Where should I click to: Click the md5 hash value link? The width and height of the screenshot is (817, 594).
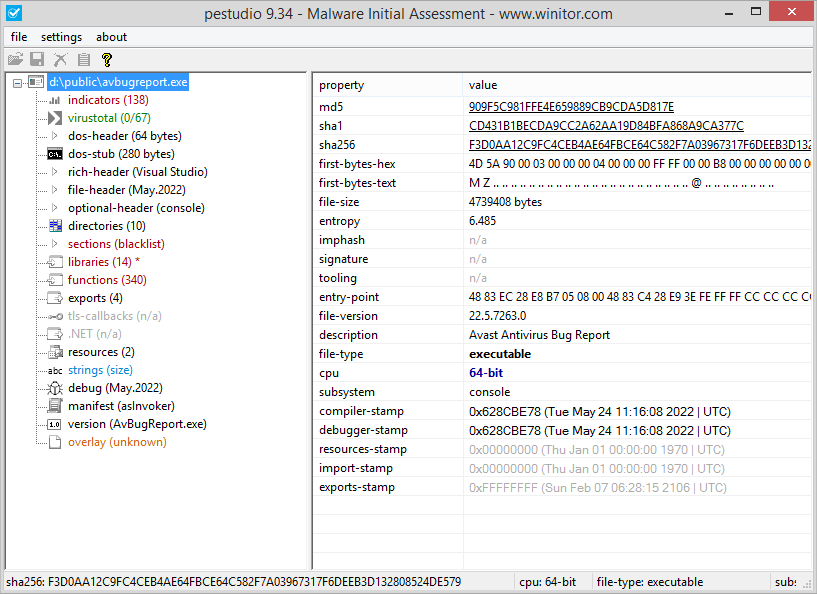coord(571,107)
